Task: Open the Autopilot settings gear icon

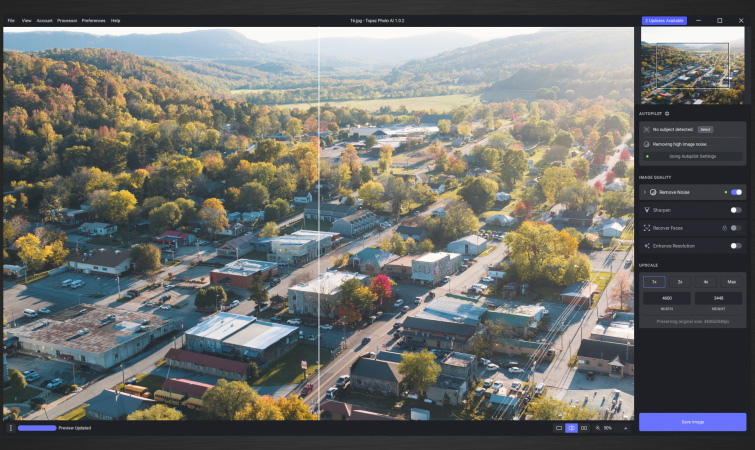Action: click(x=667, y=114)
